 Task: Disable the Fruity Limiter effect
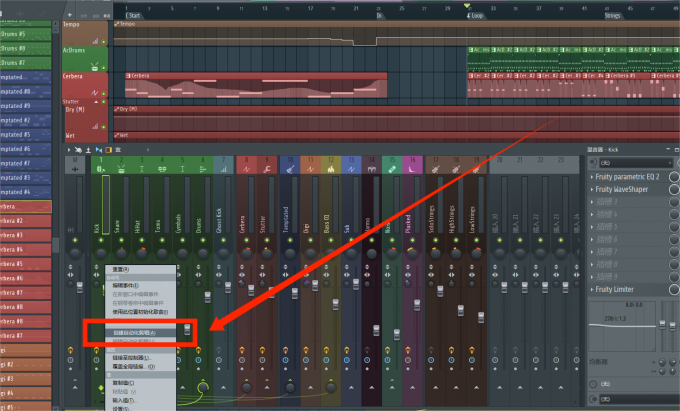674,289
